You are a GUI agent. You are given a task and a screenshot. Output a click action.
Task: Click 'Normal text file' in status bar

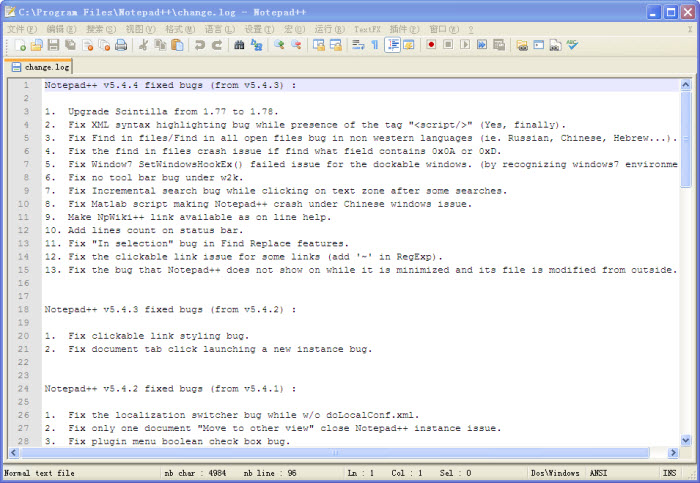pyautogui.click(x=39, y=473)
